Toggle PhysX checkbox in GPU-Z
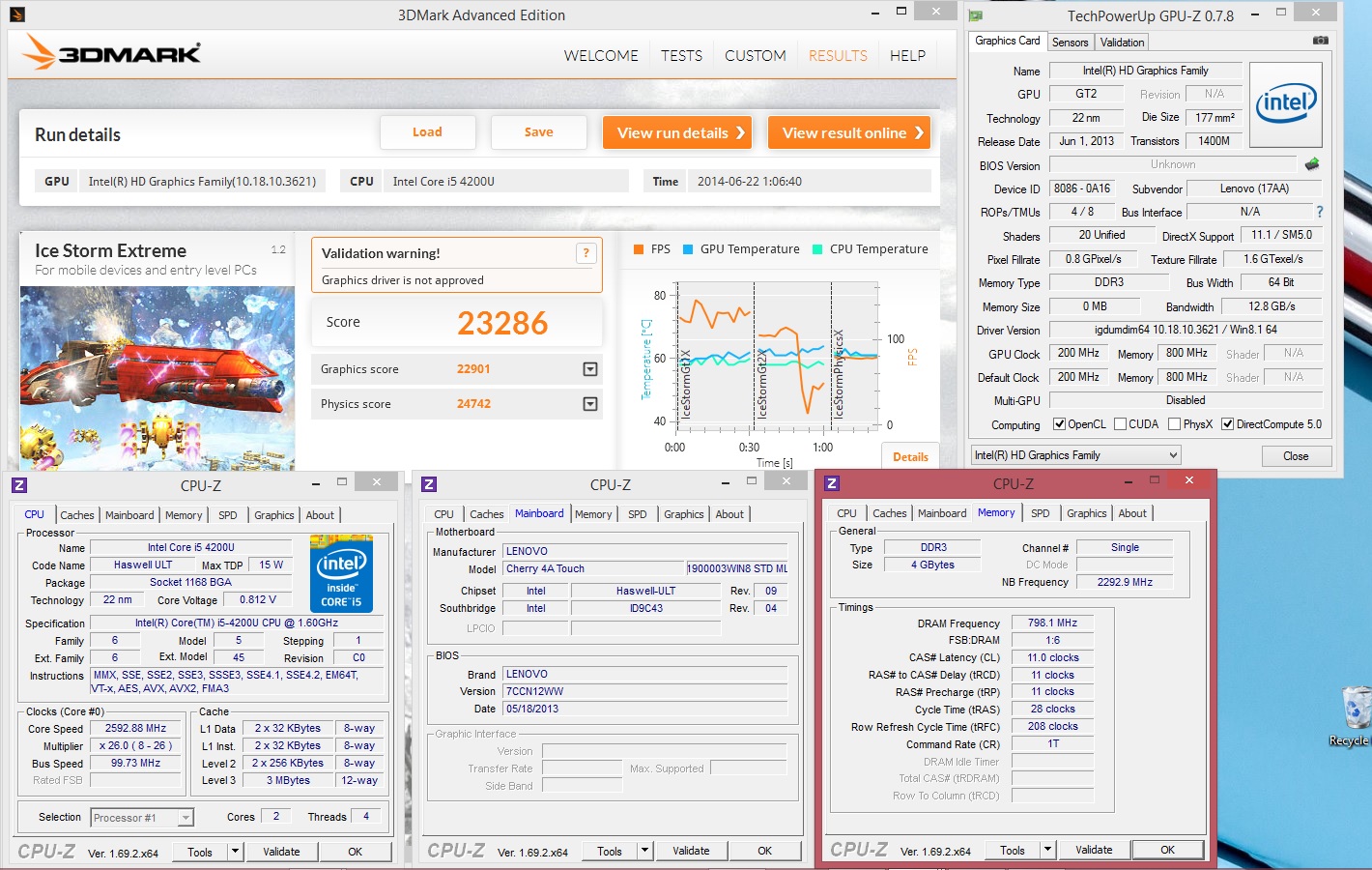1372x870 pixels. click(1174, 424)
